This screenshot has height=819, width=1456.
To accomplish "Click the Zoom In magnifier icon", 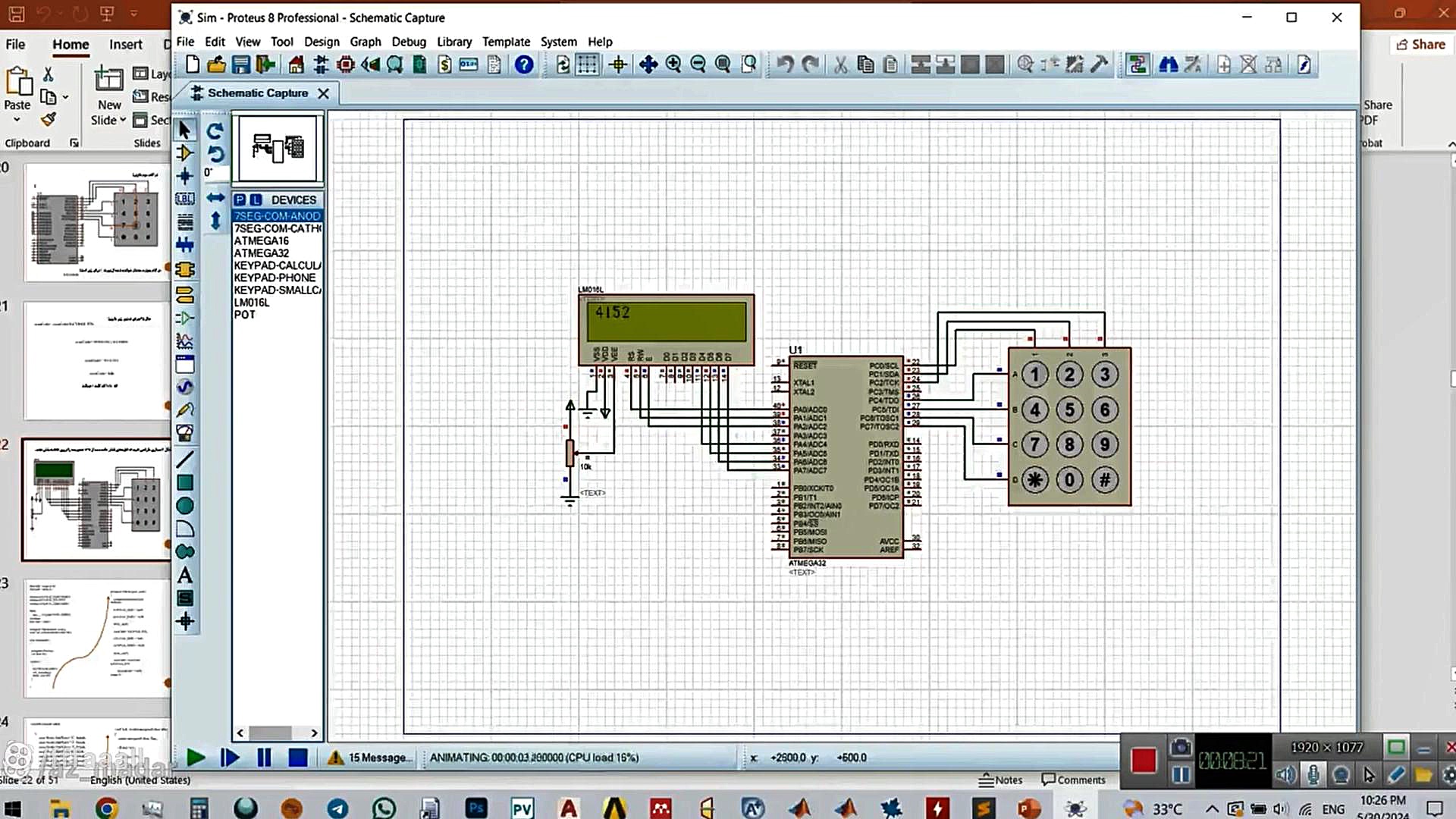I will [673, 65].
